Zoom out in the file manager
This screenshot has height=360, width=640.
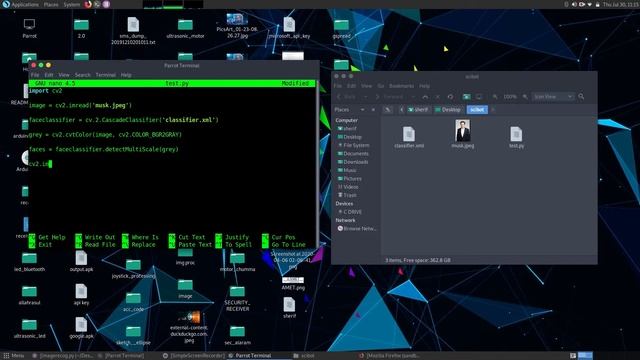point(495,97)
